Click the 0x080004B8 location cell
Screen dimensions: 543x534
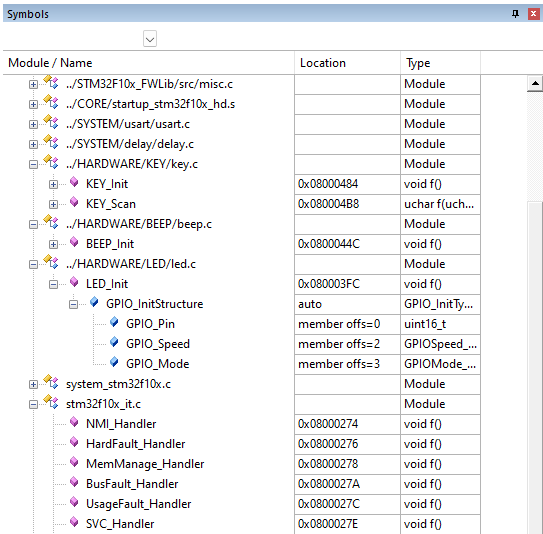coord(347,204)
